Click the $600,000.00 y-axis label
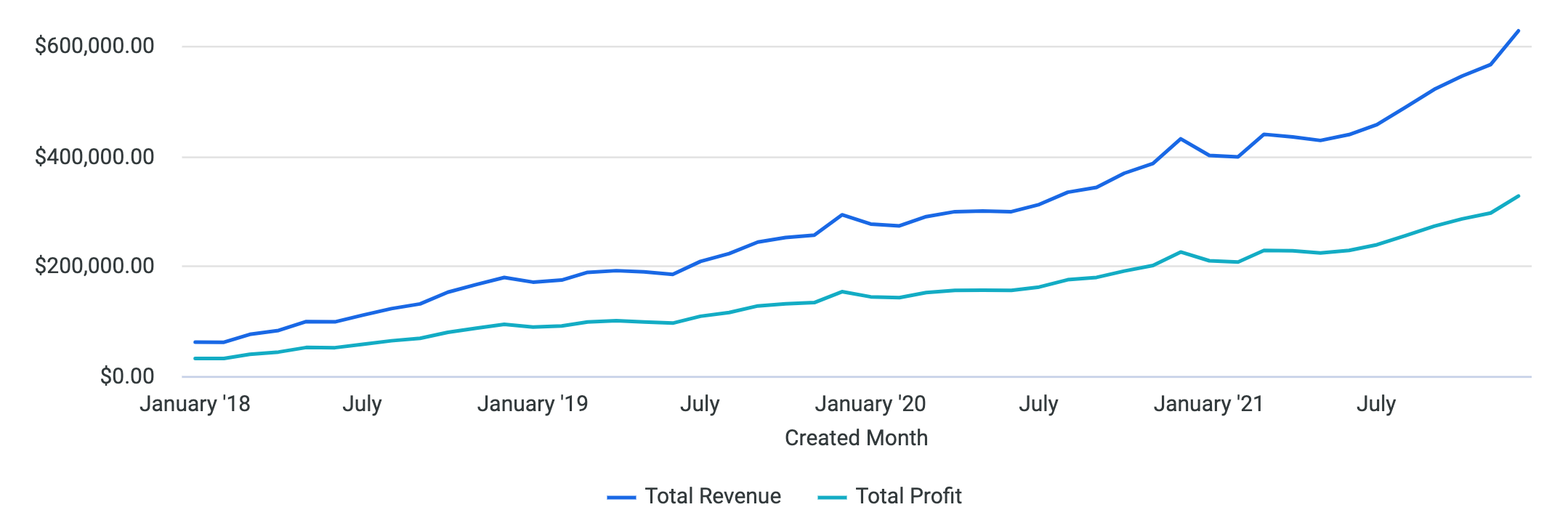 (94, 46)
